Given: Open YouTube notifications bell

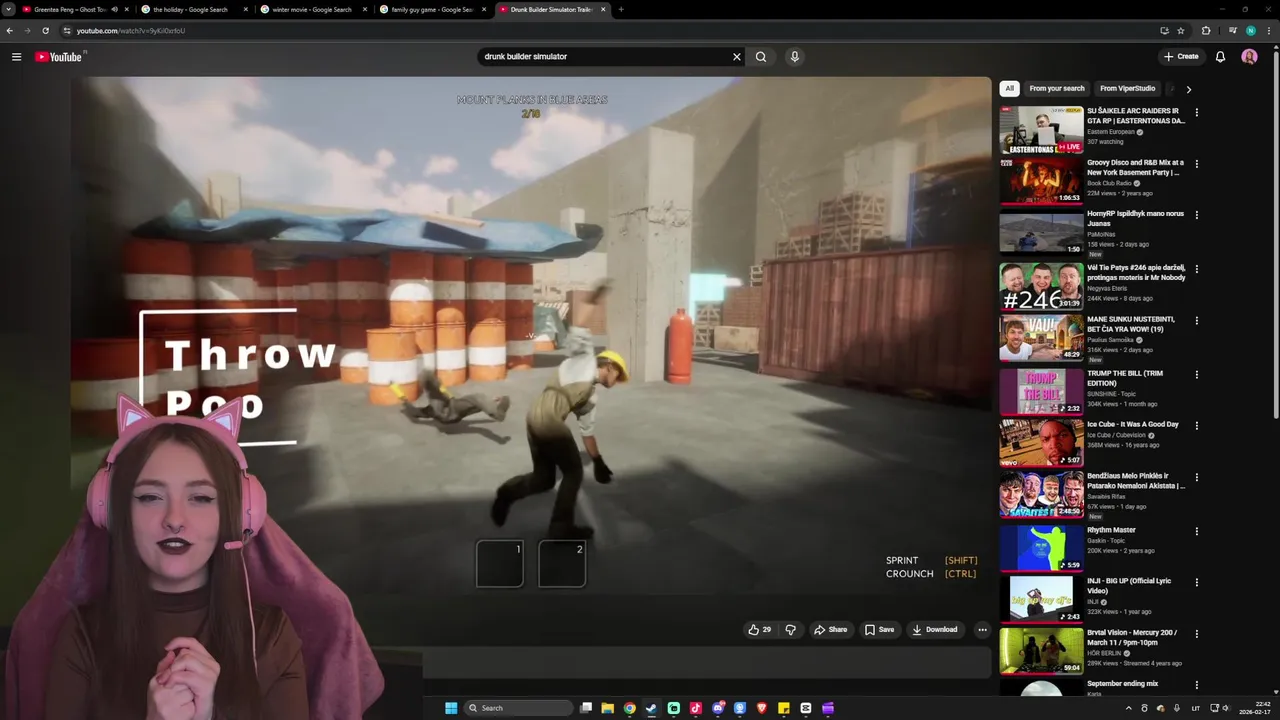Looking at the screenshot, I should (x=1220, y=57).
